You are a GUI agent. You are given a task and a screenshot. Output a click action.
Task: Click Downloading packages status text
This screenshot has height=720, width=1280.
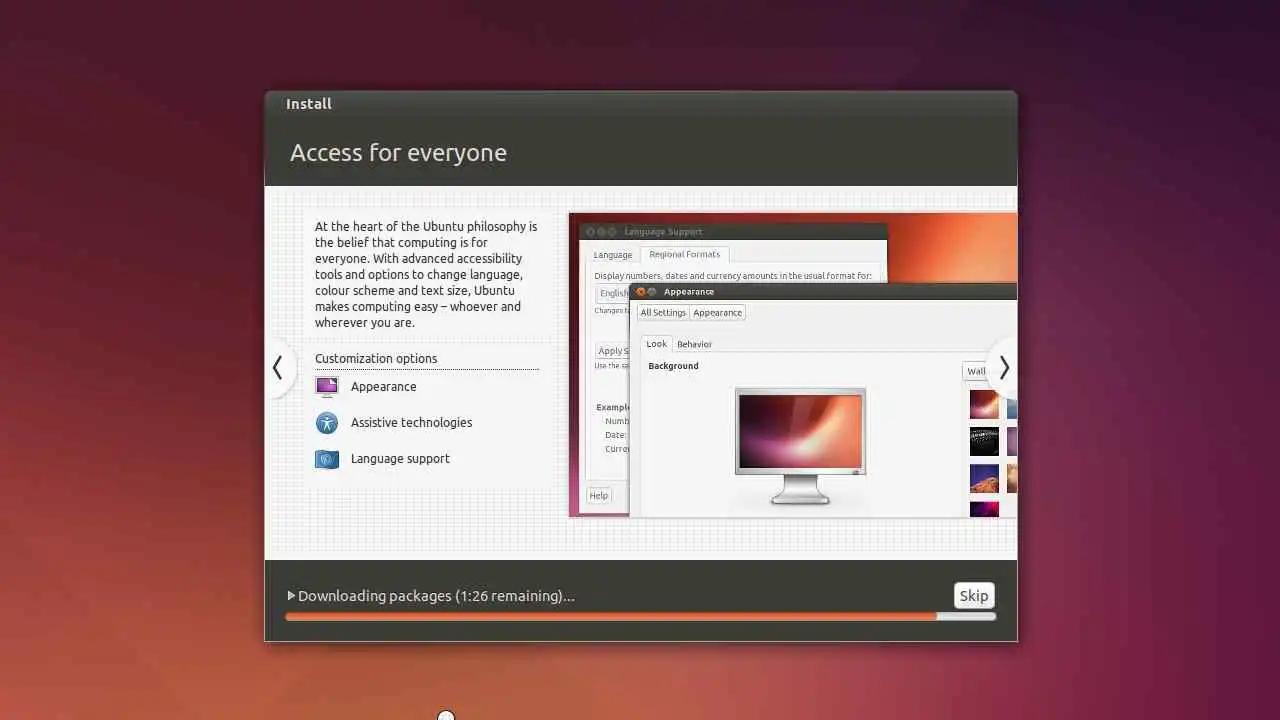tap(436, 596)
